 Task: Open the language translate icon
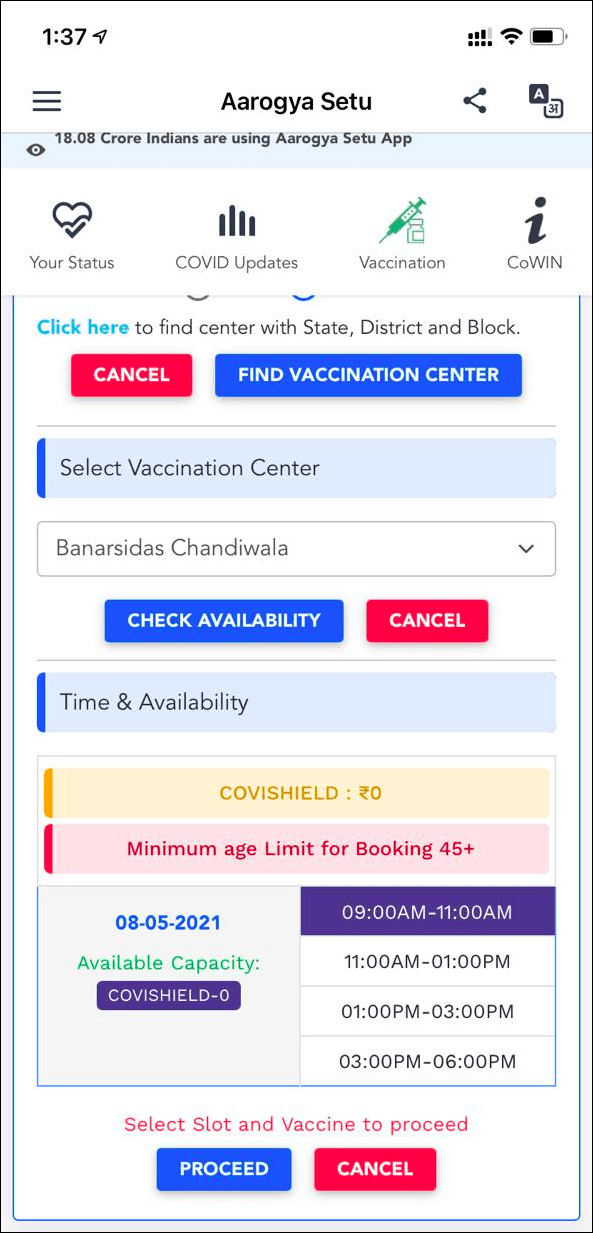[x=546, y=101]
